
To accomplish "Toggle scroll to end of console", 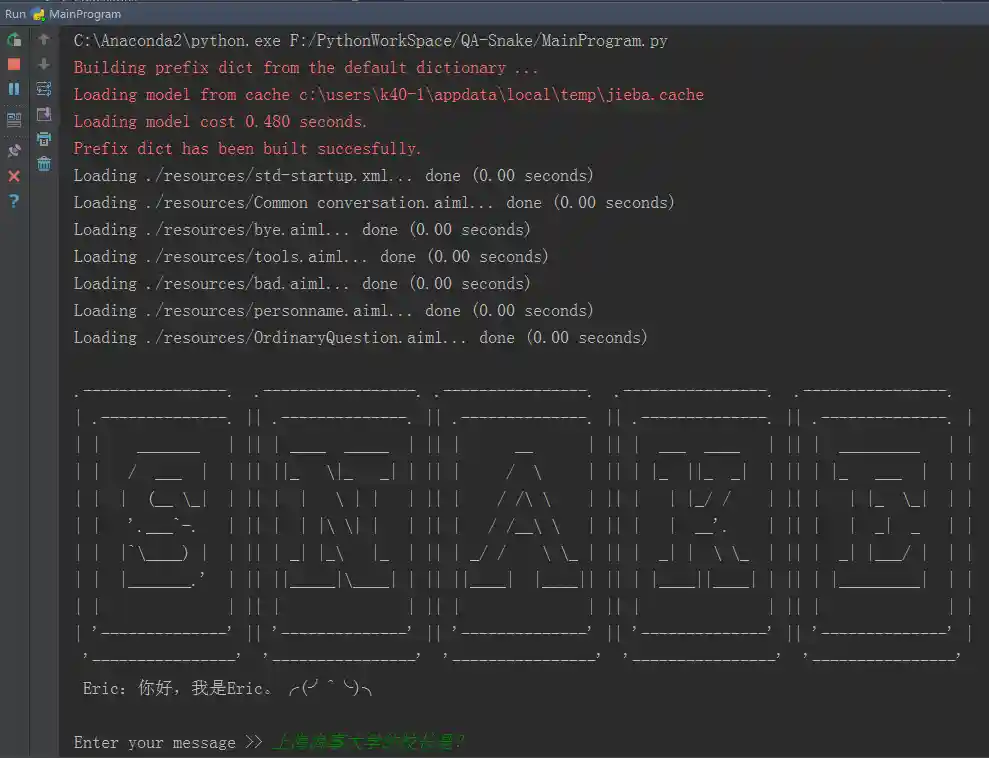I will pyautogui.click(x=44, y=114).
